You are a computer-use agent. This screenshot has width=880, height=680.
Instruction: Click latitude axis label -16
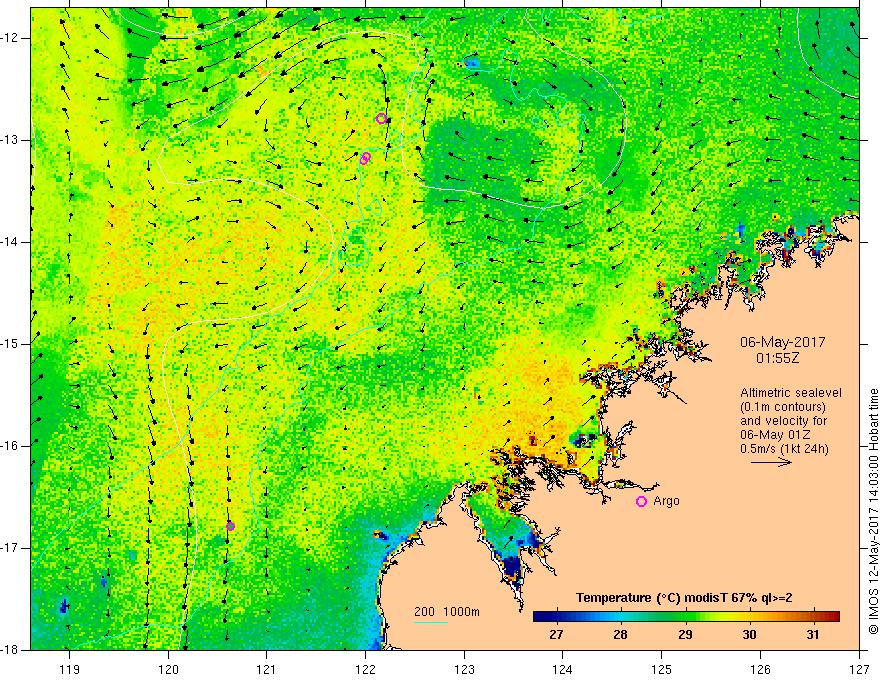point(11,446)
